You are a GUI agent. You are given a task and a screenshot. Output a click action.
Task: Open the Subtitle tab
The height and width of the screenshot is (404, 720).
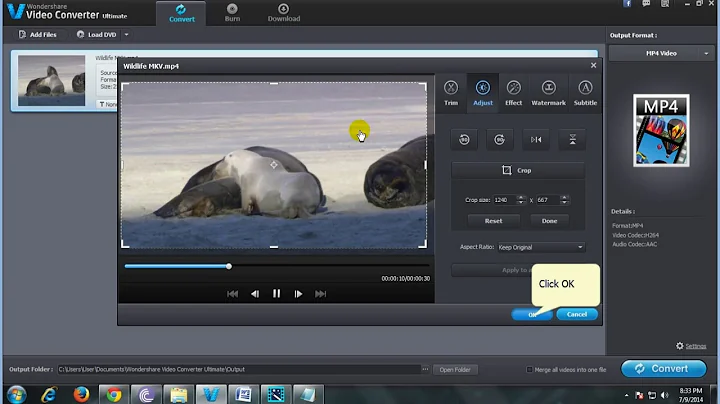tap(585, 93)
